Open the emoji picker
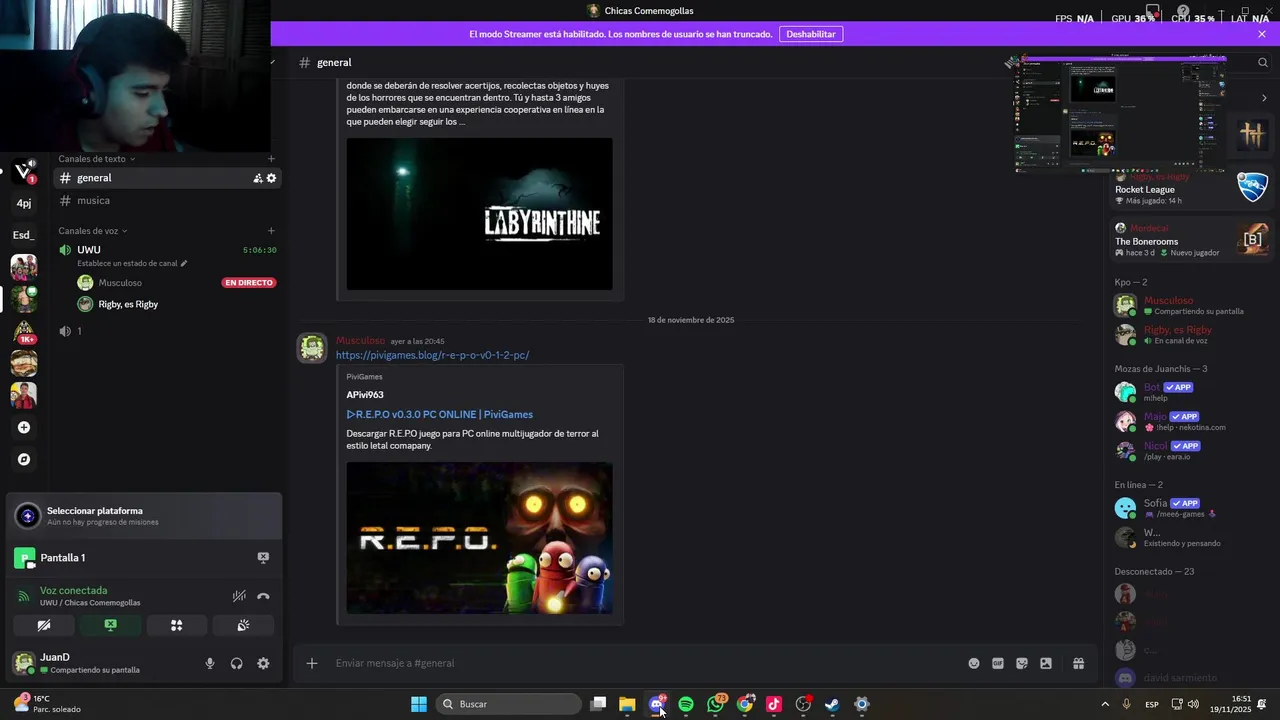The height and width of the screenshot is (720, 1280). 974,663
